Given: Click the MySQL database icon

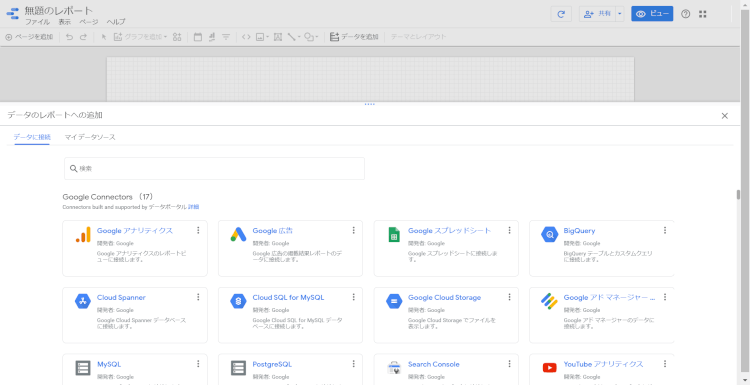Looking at the screenshot, I should point(83,368).
